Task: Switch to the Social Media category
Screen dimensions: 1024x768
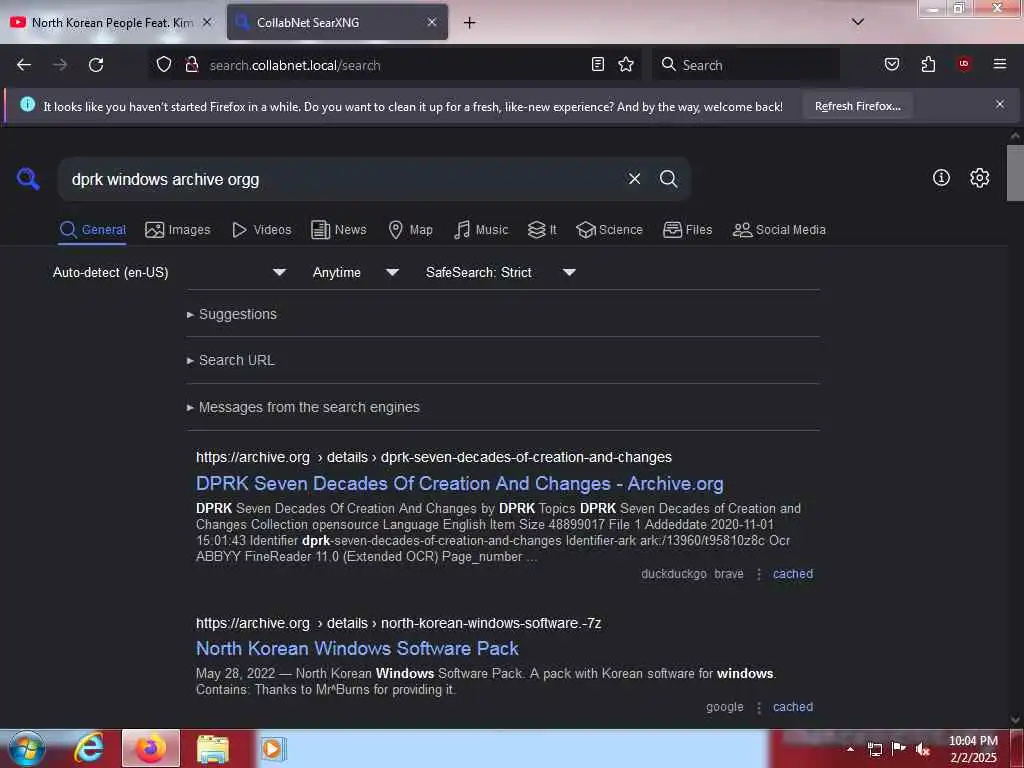Action: click(779, 230)
